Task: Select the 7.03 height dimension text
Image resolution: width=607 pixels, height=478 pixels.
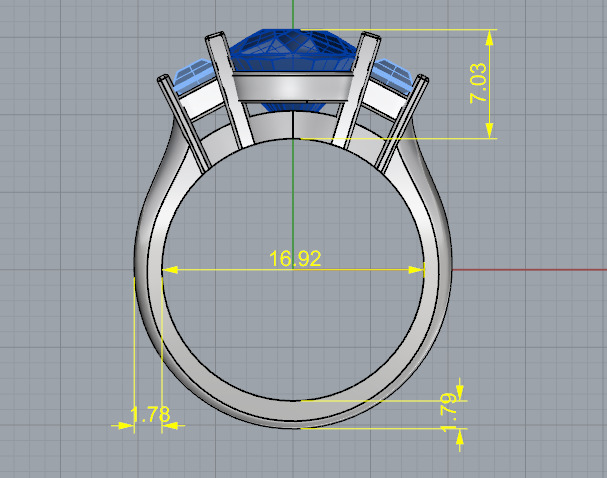Action: 478,83
